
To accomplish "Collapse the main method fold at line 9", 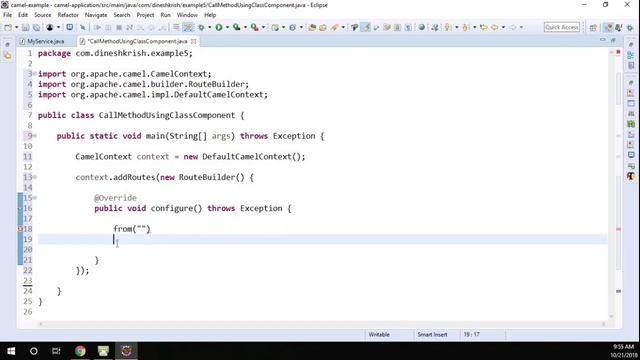I will tap(35, 136).
